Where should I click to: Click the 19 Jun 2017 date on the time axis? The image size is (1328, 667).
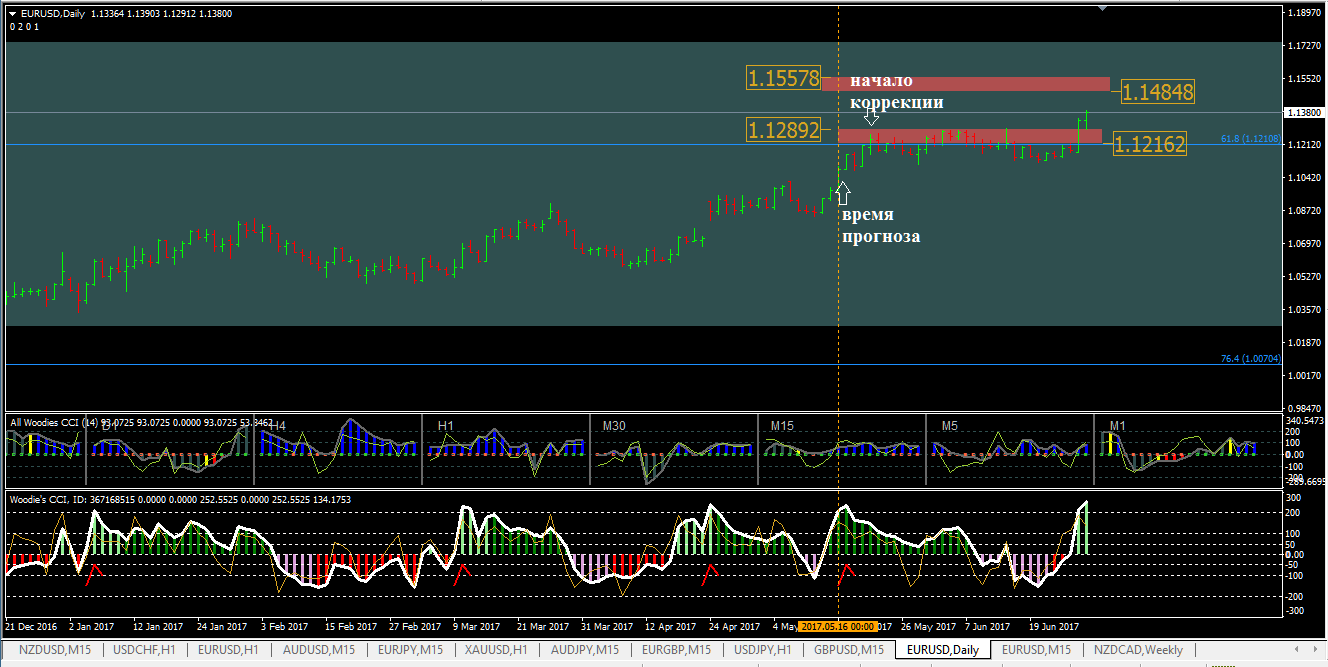point(1054,627)
